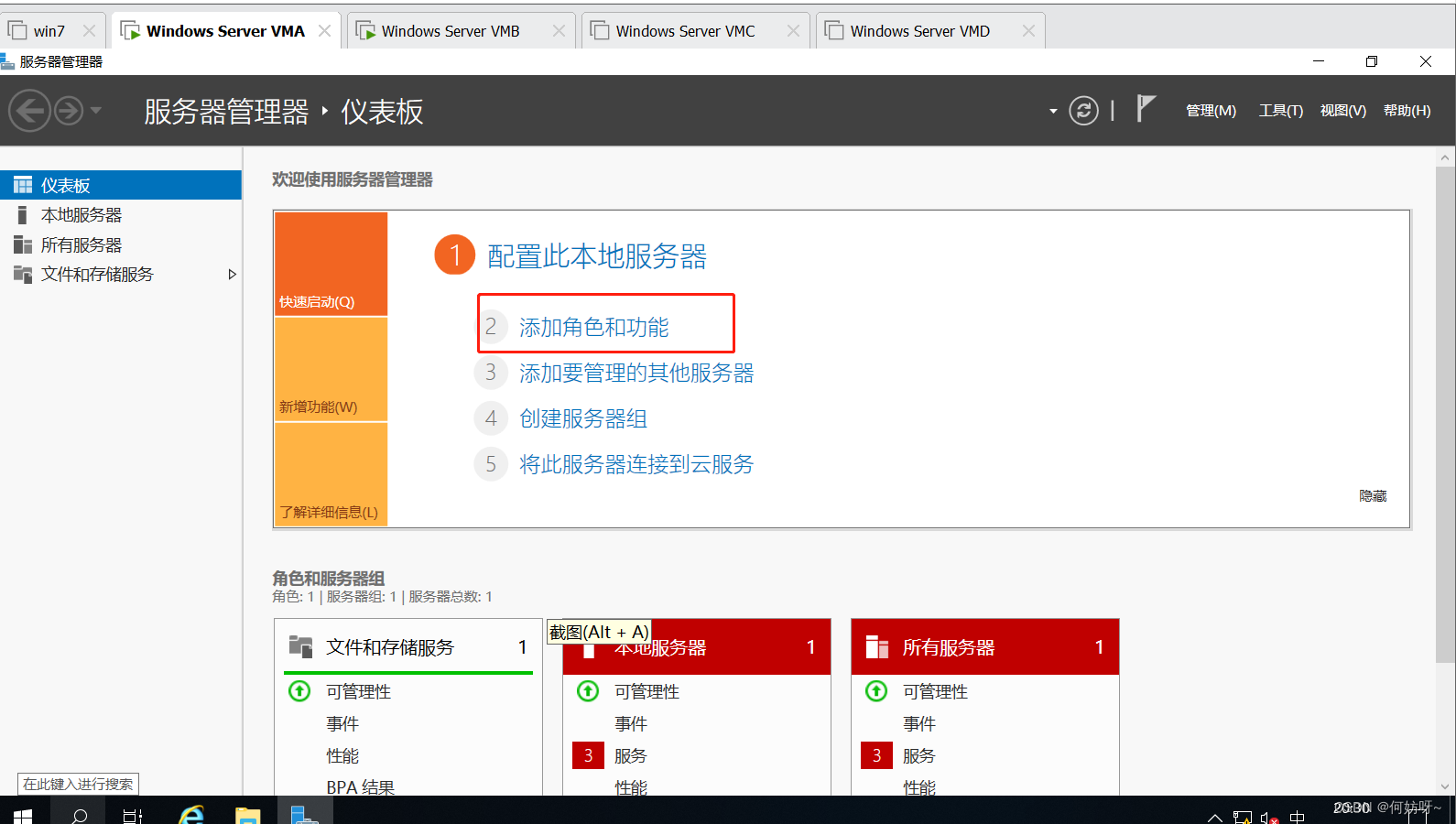
Task: Click 性能 in the 文件和存储服务 tile
Action: (342, 755)
